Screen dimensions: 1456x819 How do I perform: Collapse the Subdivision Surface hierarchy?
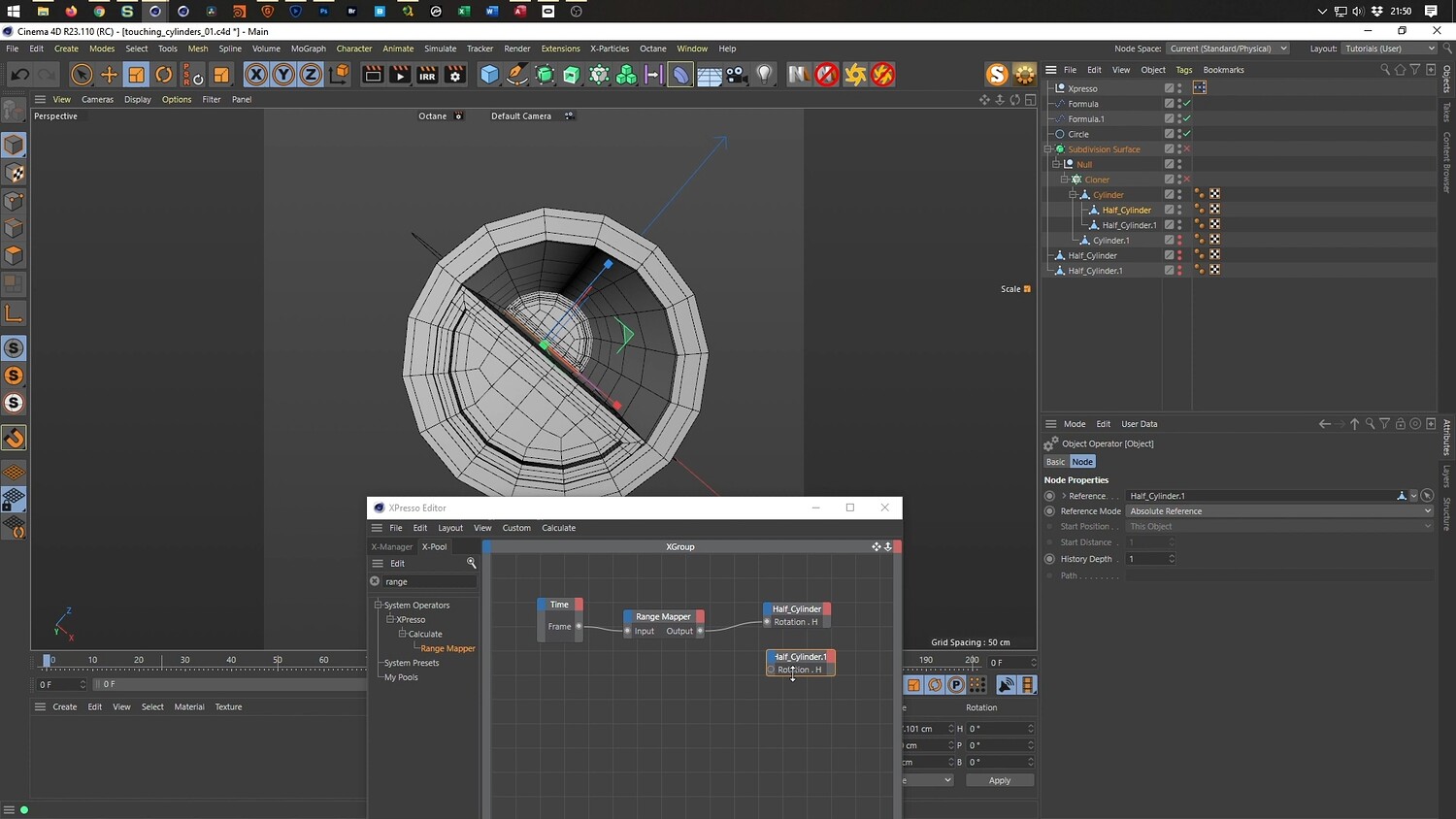(x=1048, y=149)
